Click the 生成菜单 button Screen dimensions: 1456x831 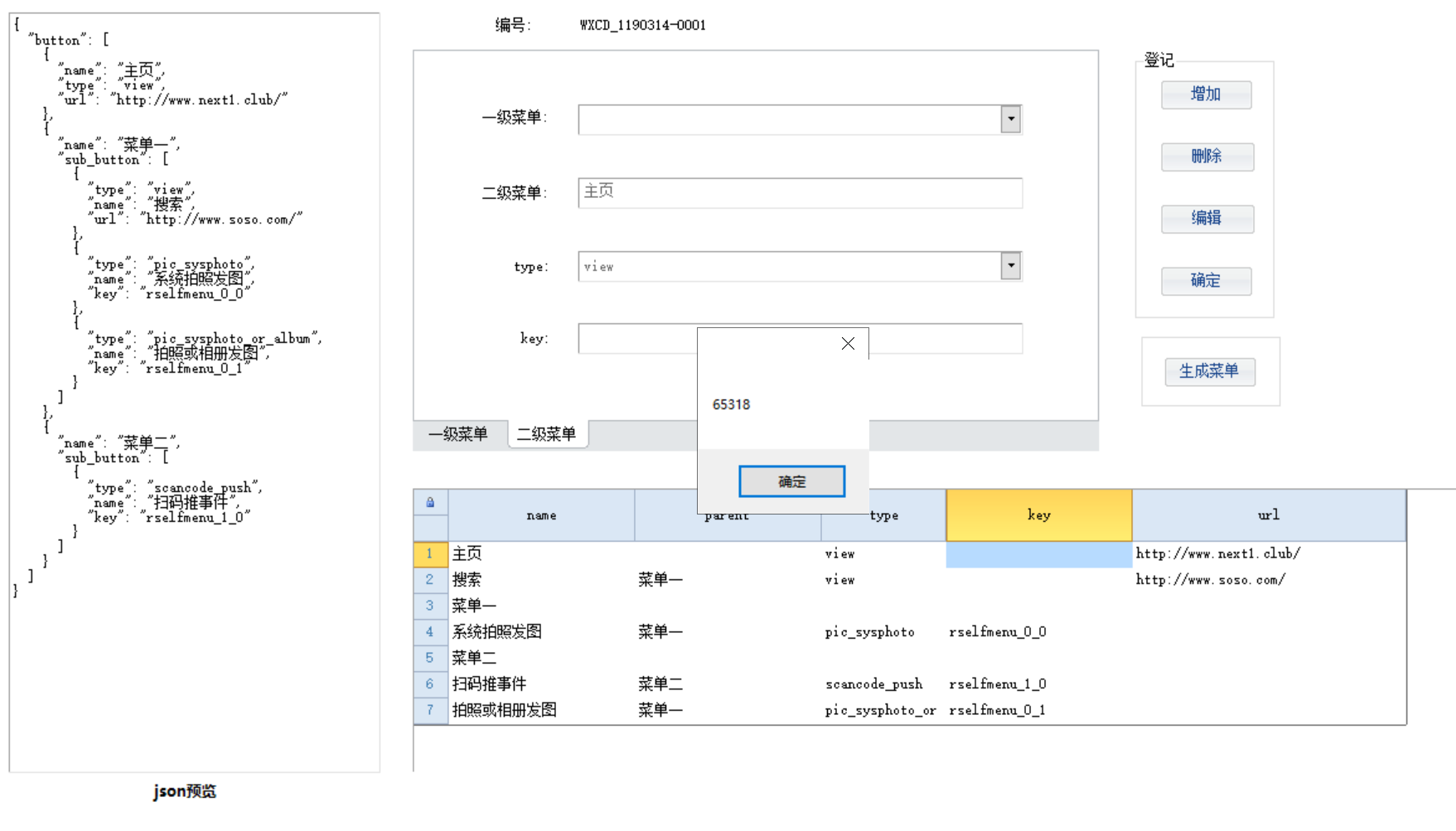(x=1209, y=371)
